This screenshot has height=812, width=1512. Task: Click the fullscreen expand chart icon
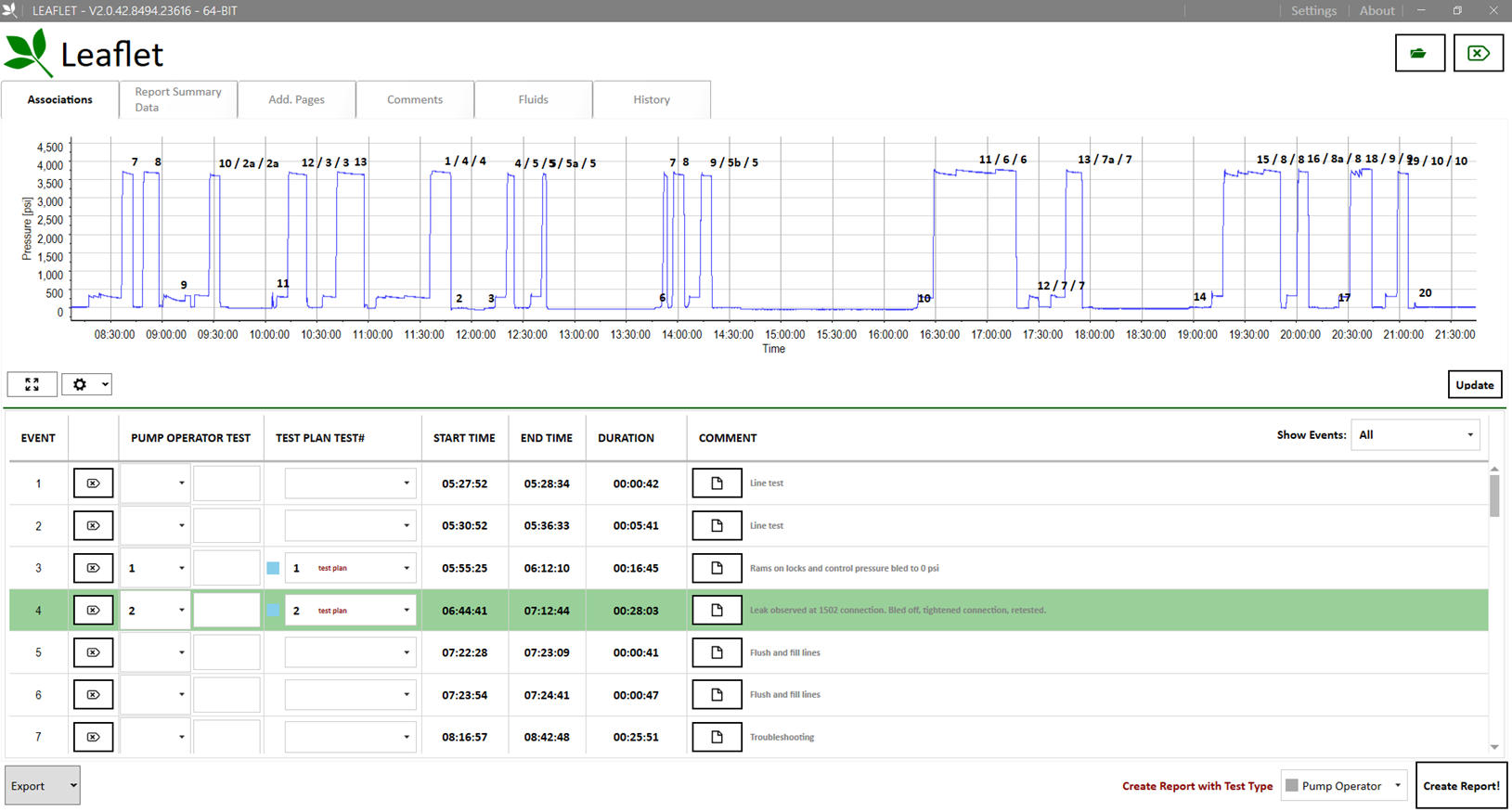tap(32, 384)
